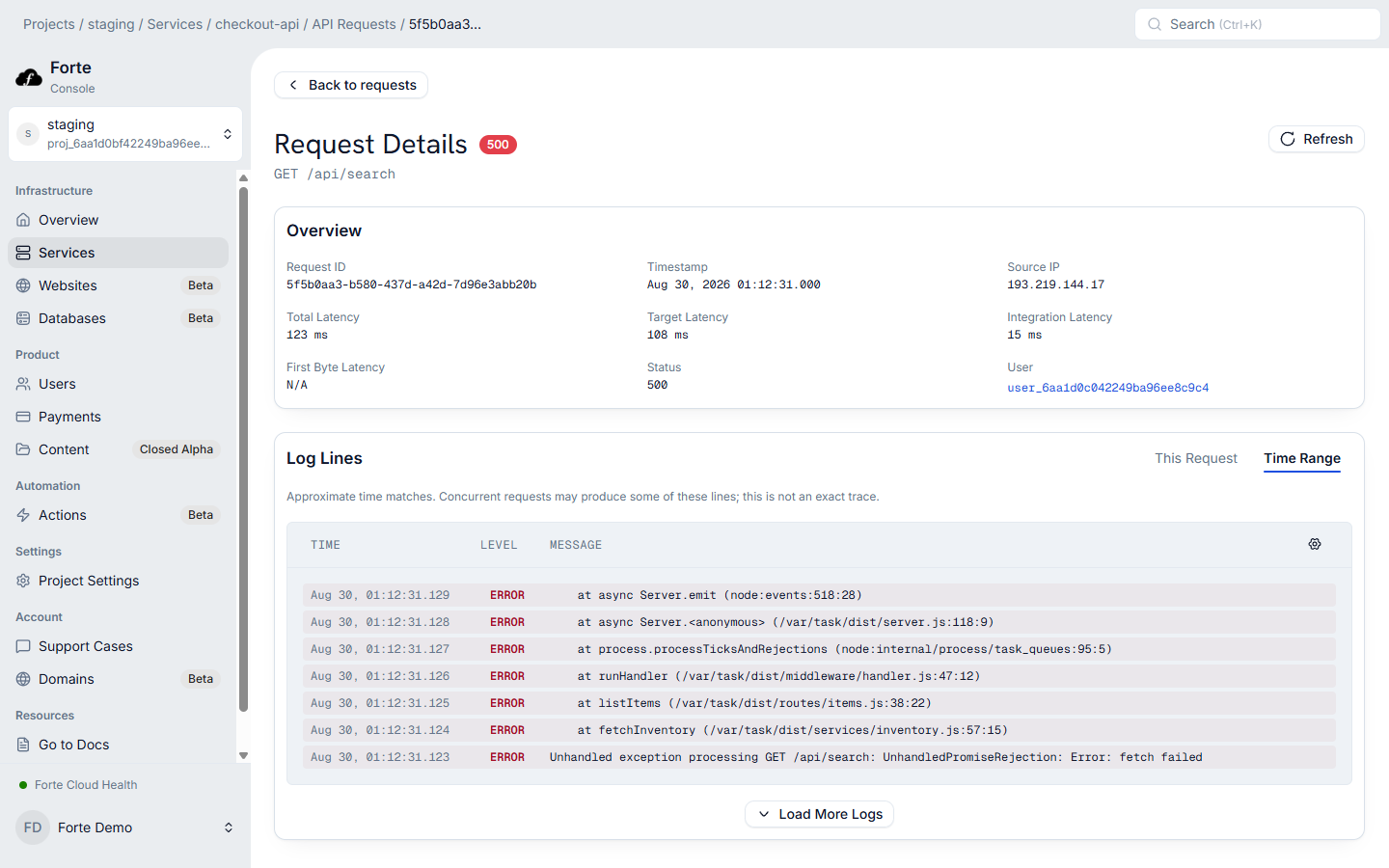Click the green Forte Cloud Health status dot
The height and width of the screenshot is (868, 1389).
tap(23, 785)
